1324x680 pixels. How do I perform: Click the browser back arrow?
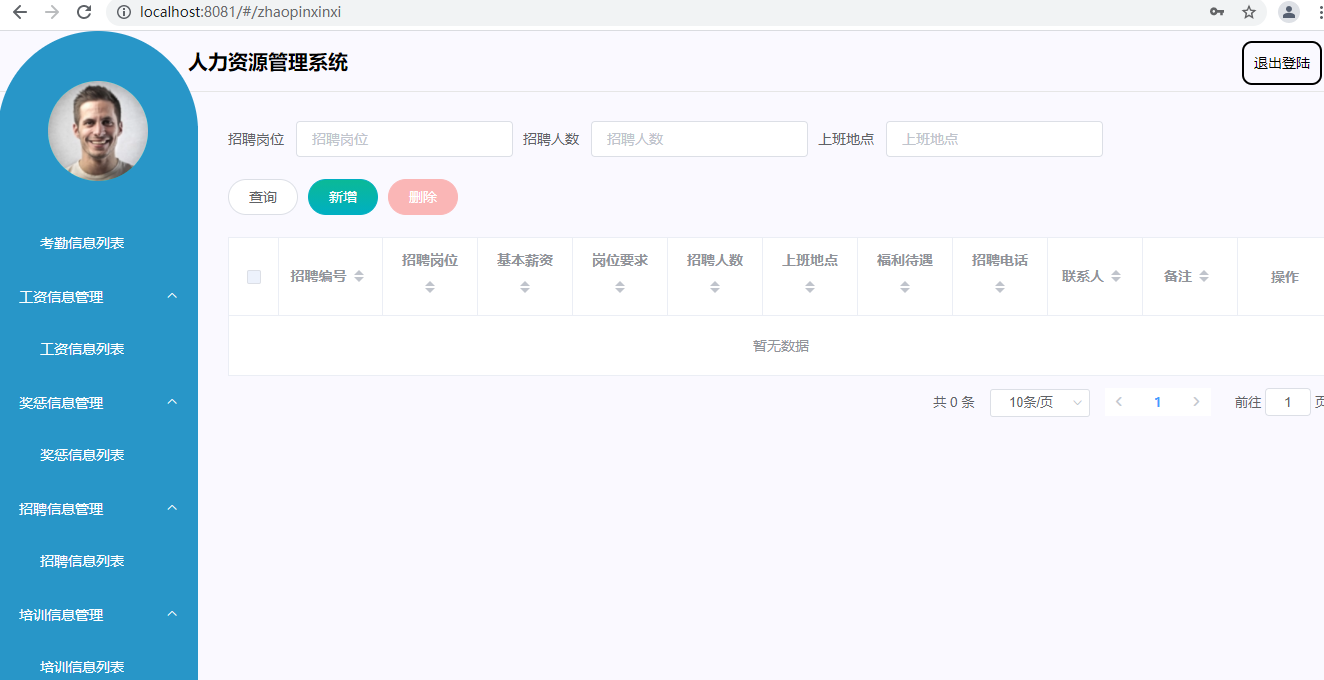click(x=20, y=12)
